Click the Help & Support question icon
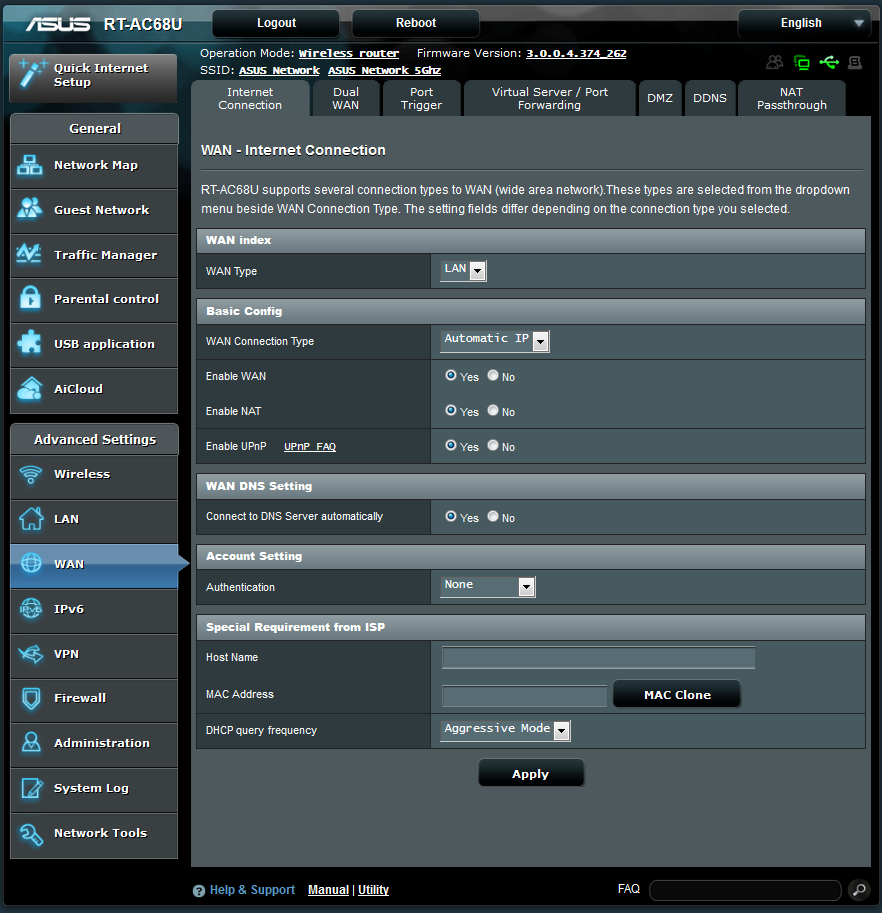The width and height of the screenshot is (882, 913). pyautogui.click(x=199, y=891)
